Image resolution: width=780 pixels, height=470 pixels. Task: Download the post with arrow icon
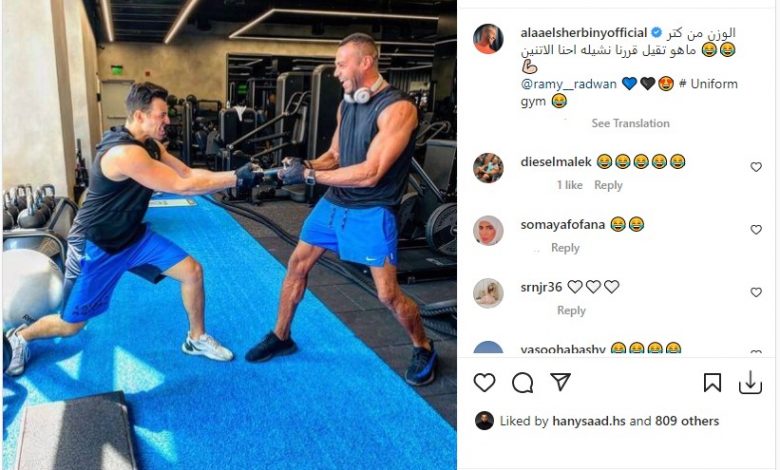750,382
